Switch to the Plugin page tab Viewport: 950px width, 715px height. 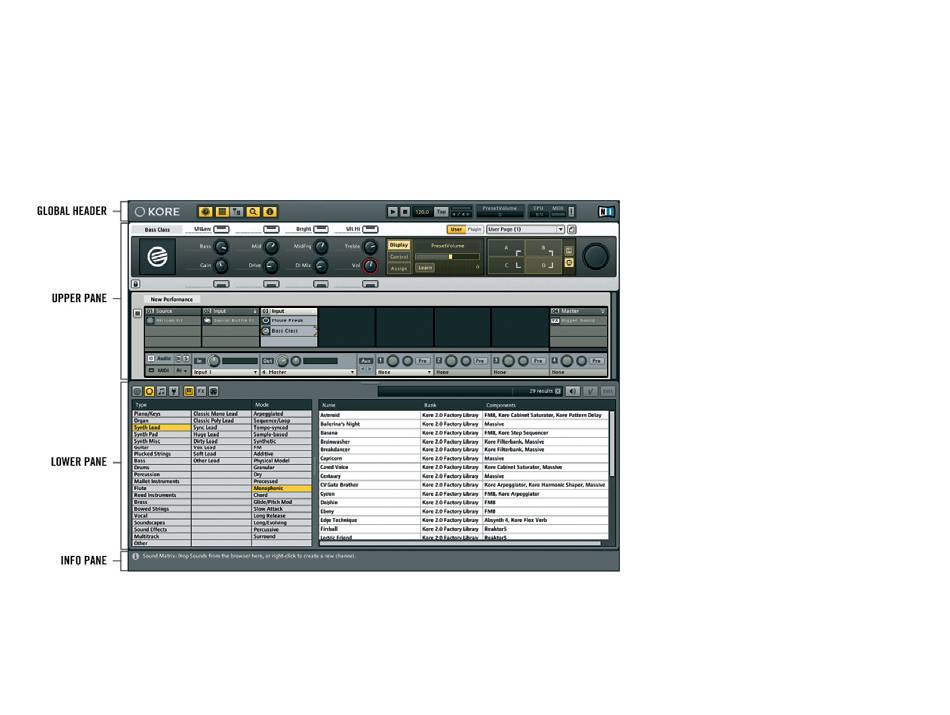[x=474, y=229]
